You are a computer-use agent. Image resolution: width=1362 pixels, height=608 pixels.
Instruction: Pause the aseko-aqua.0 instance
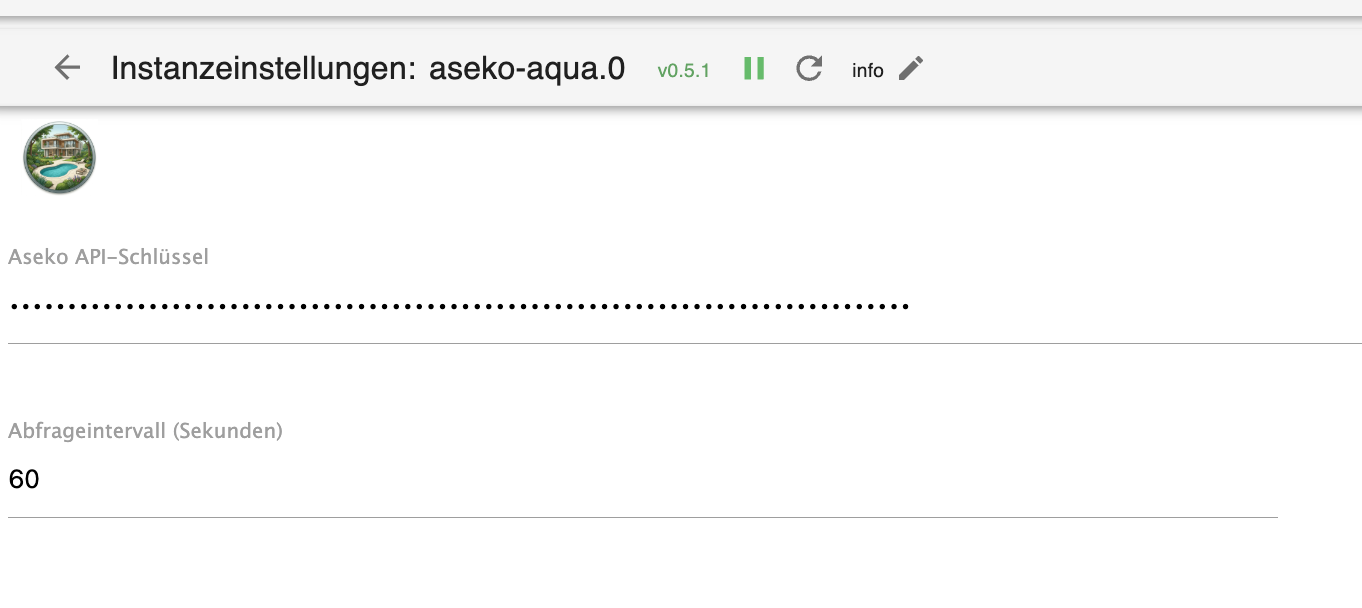(x=754, y=68)
